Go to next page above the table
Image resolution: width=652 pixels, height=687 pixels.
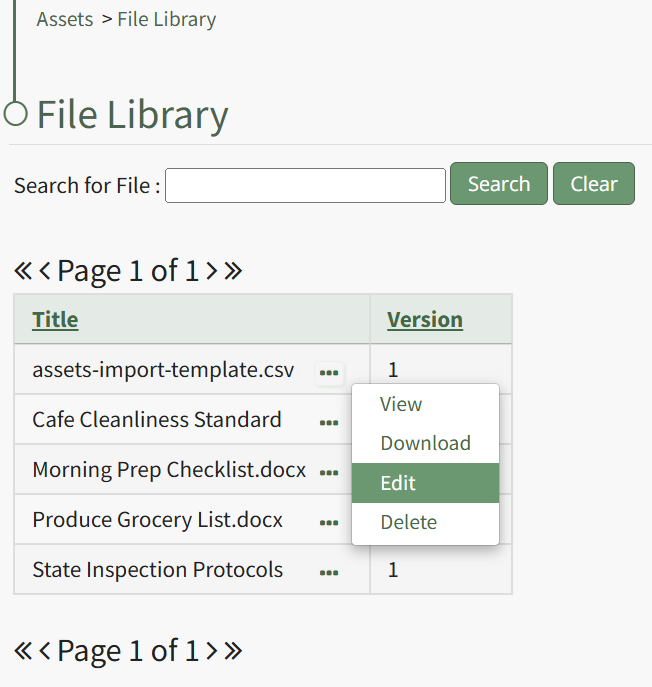click(211, 271)
